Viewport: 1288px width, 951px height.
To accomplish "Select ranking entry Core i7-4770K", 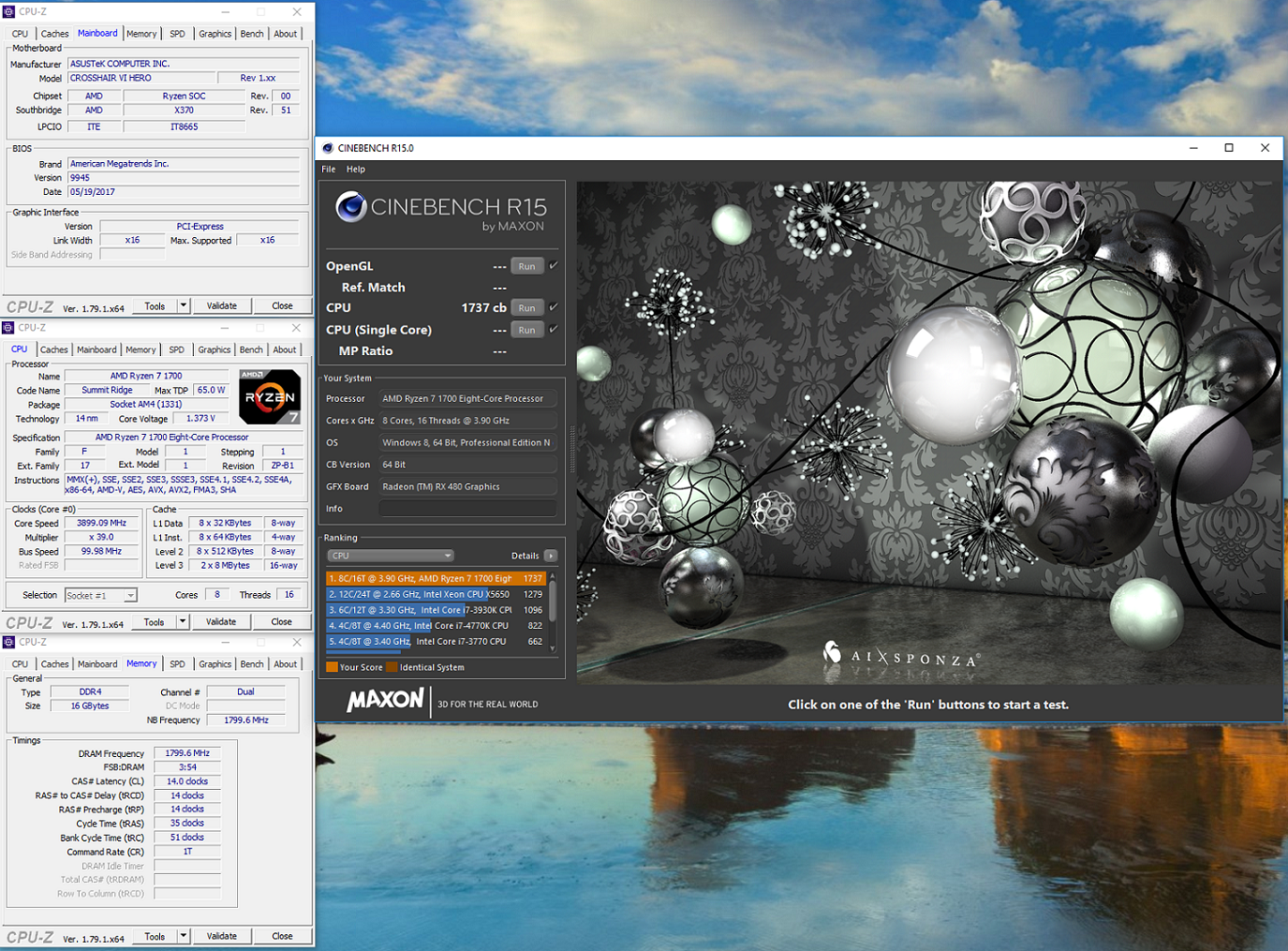I will (436, 626).
